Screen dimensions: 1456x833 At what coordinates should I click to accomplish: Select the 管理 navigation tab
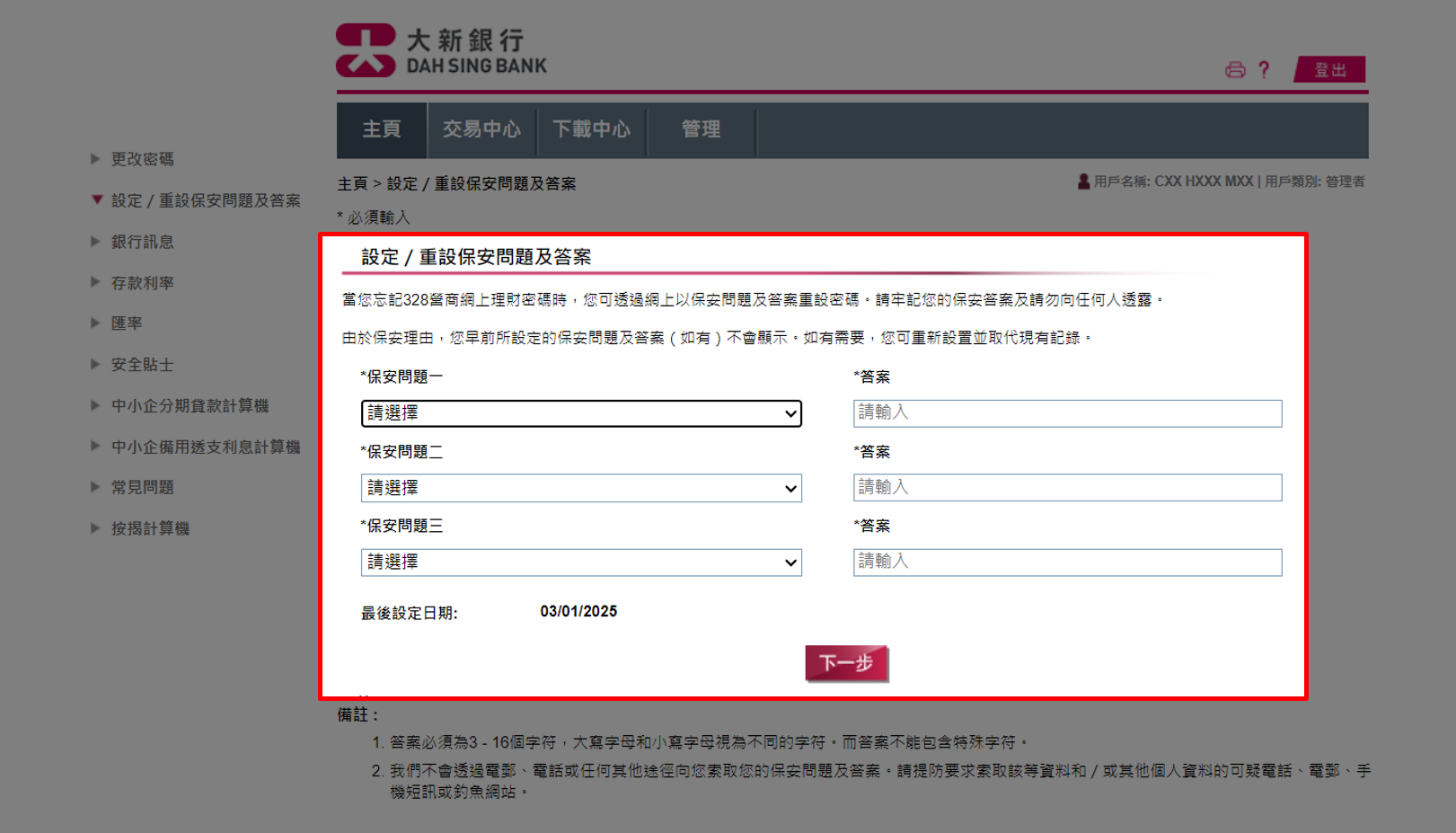[x=701, y=129]
